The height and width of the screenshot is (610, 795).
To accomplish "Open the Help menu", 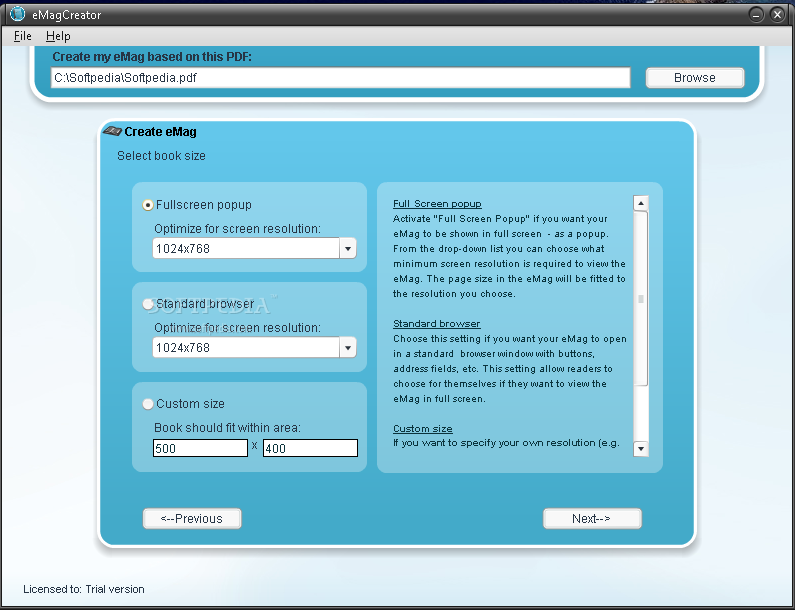I will pos(58,36).
